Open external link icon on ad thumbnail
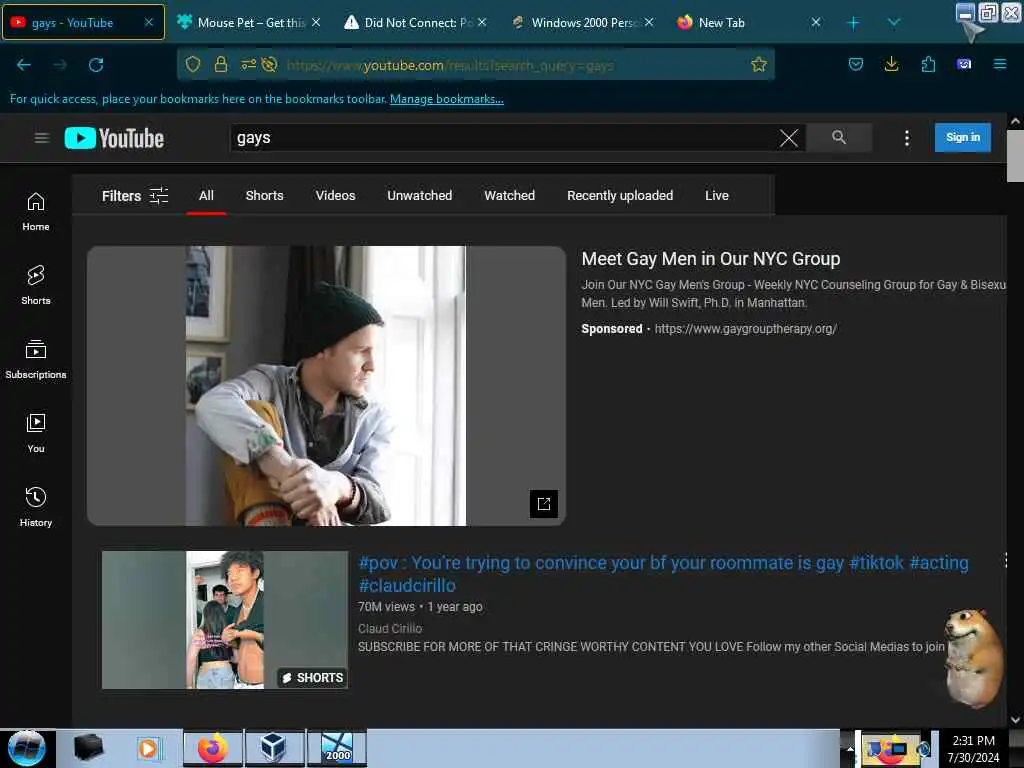This screenshot has height=768, width=1024. [543, 504]
